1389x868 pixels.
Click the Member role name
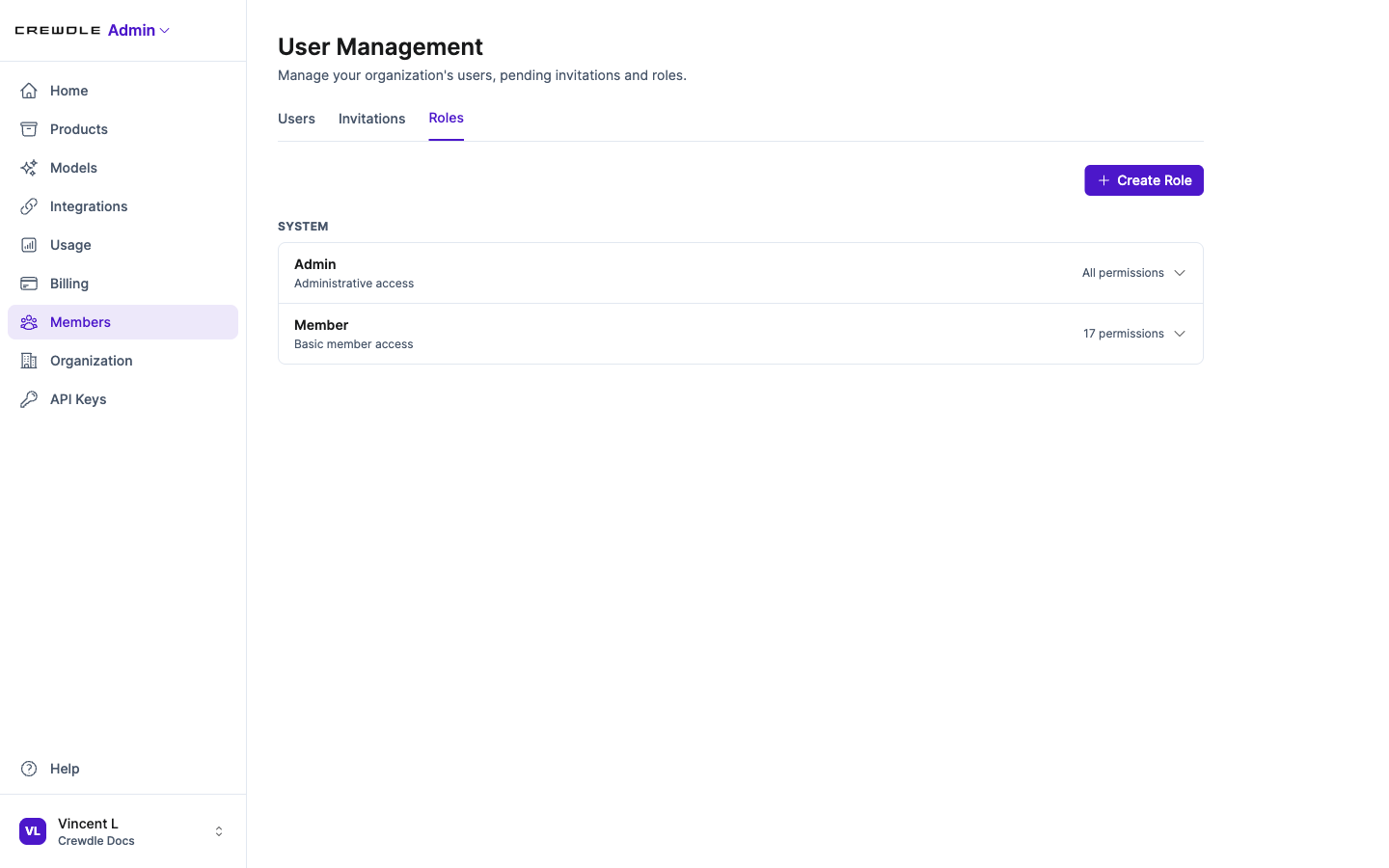(321, 325)
